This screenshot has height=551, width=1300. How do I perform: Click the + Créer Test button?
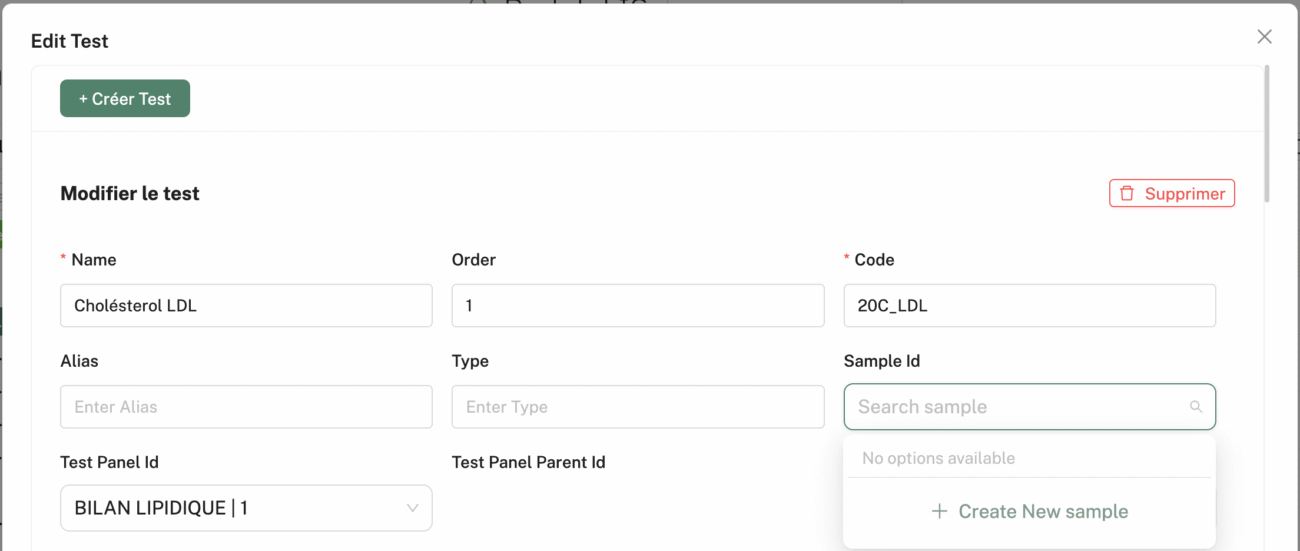click(x=125, y=99)
